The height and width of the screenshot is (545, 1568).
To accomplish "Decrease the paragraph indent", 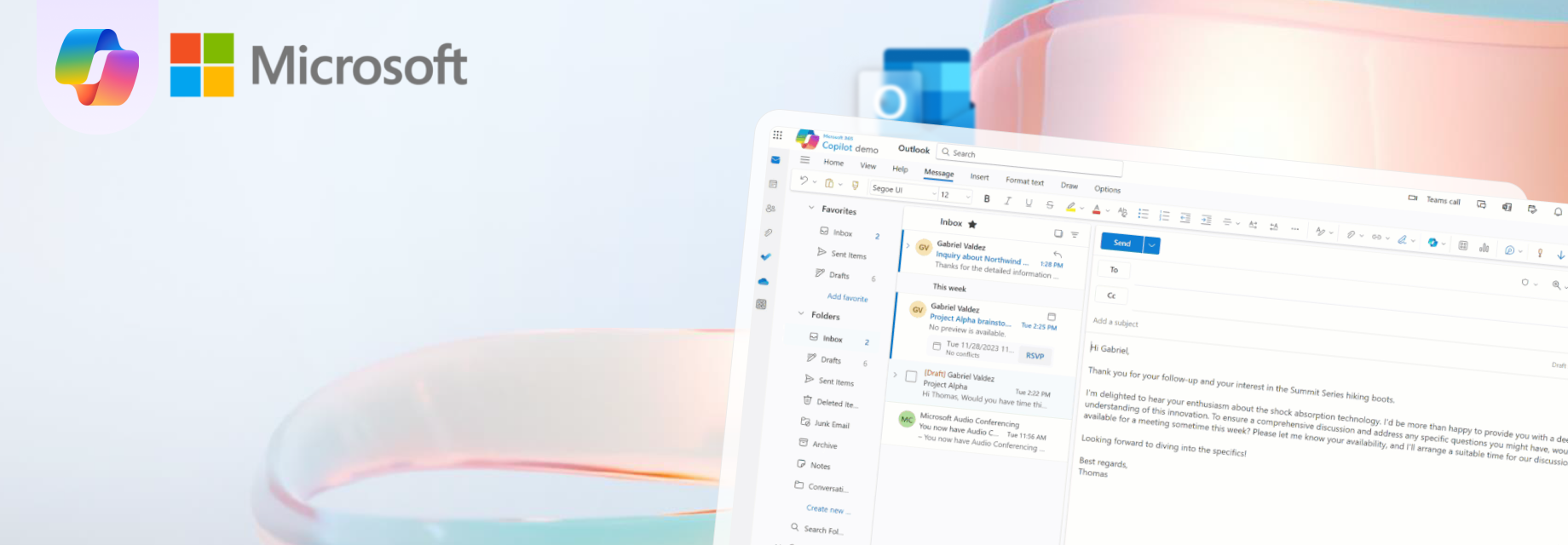I will coord(1185,218).
